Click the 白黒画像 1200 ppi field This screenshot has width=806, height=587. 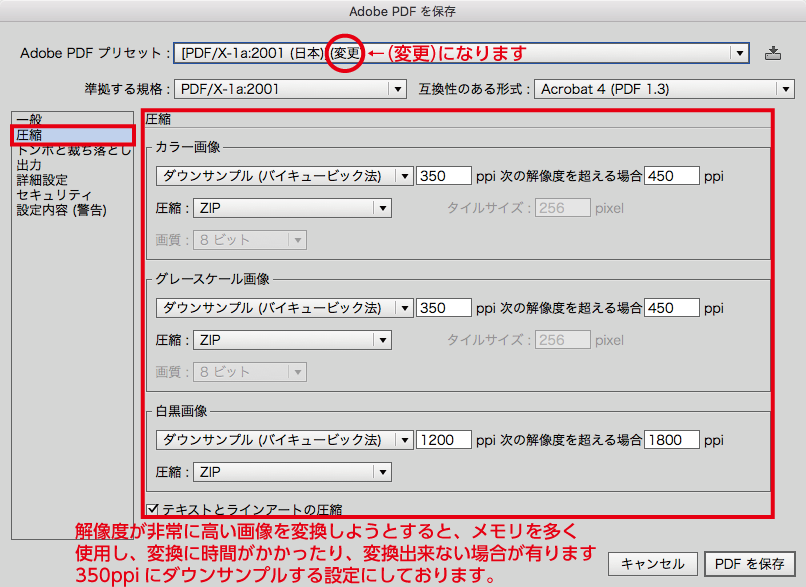tap(444, 440)
